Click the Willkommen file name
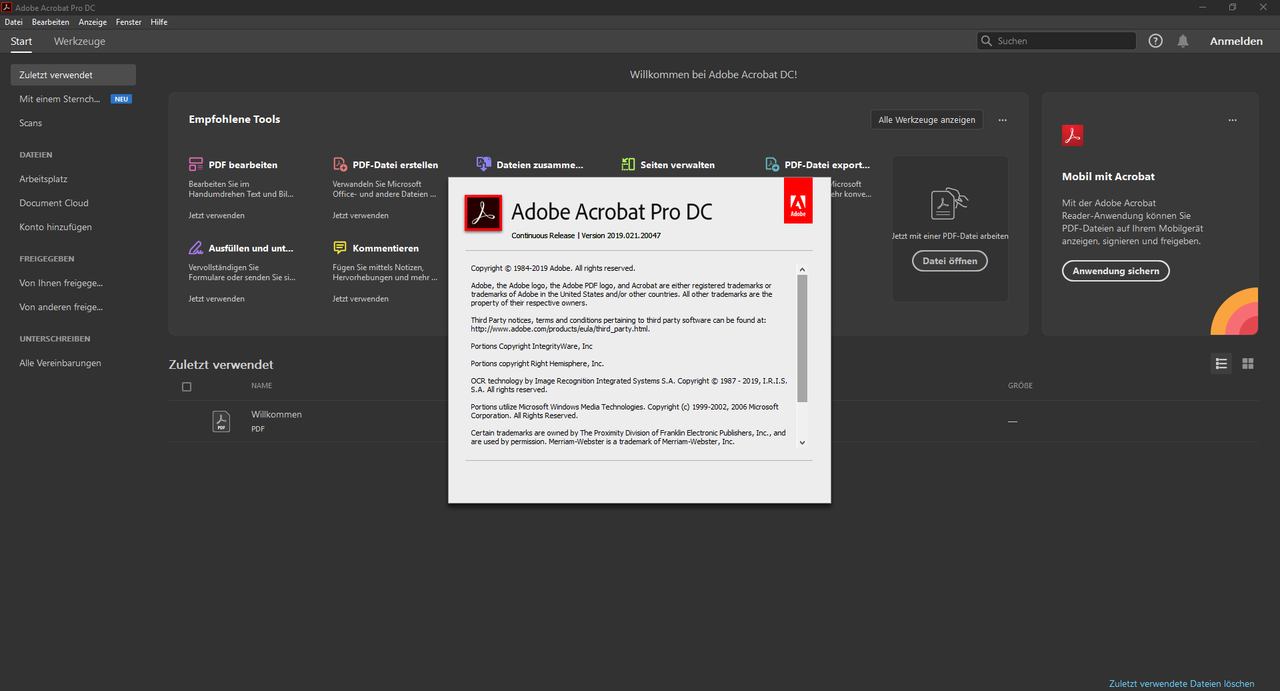This screenshot has width=1280, height=691. coord(276,414)
